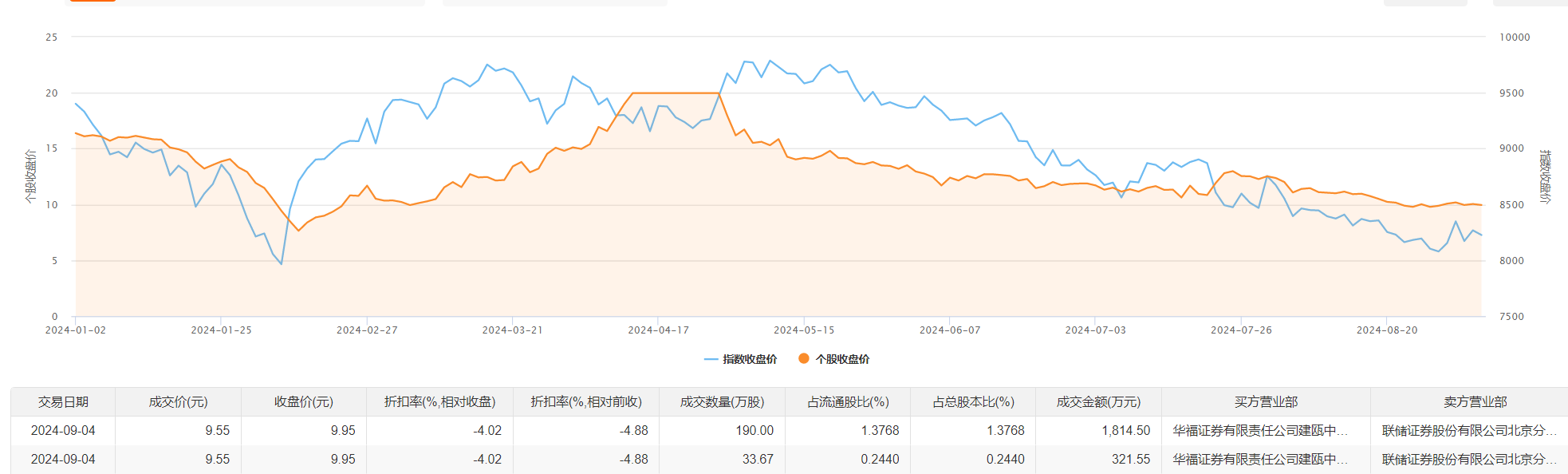
Task: Click the 成交价(元) column header
Action: [x=178, y=402]
